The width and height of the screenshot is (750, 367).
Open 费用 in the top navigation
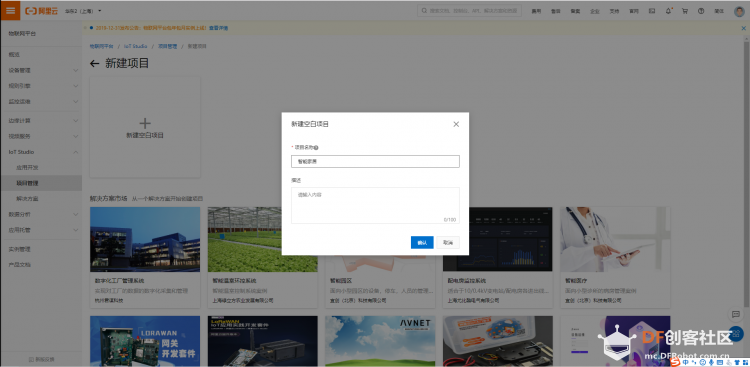pos(536,11)
